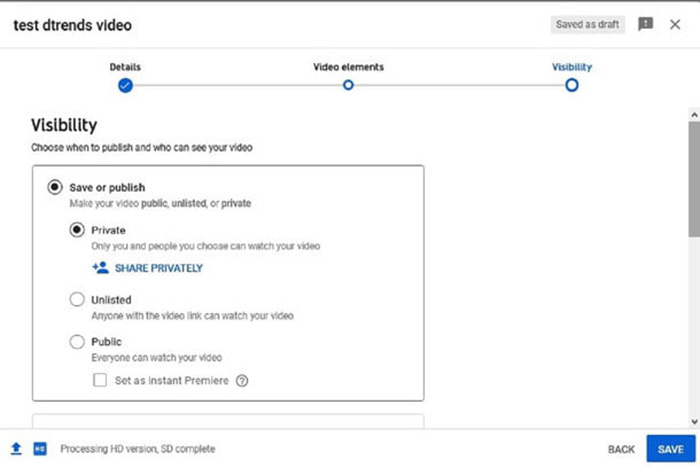Choose the Private visibility radio button
This screenshot has width=700, height=467.
[77, 230]
